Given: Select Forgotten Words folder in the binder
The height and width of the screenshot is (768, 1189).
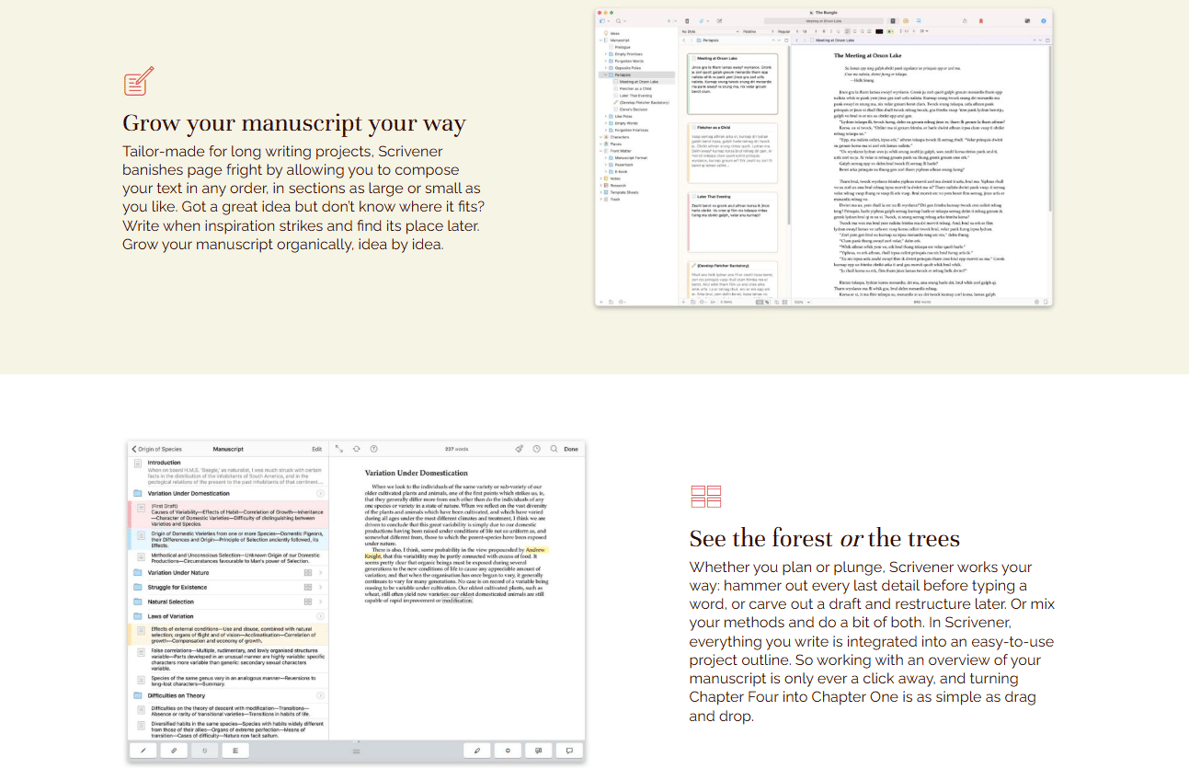Looking at the screenshot, I should [629, 61].
